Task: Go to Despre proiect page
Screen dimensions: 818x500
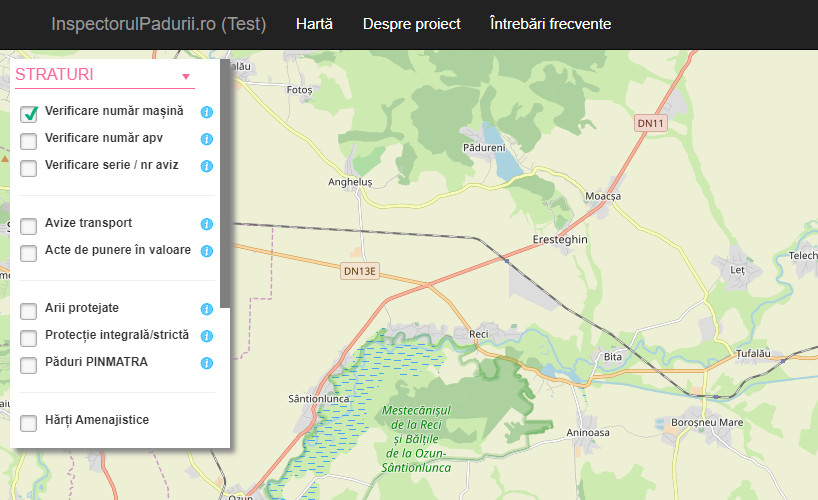Action: click(x=411, y=24)
